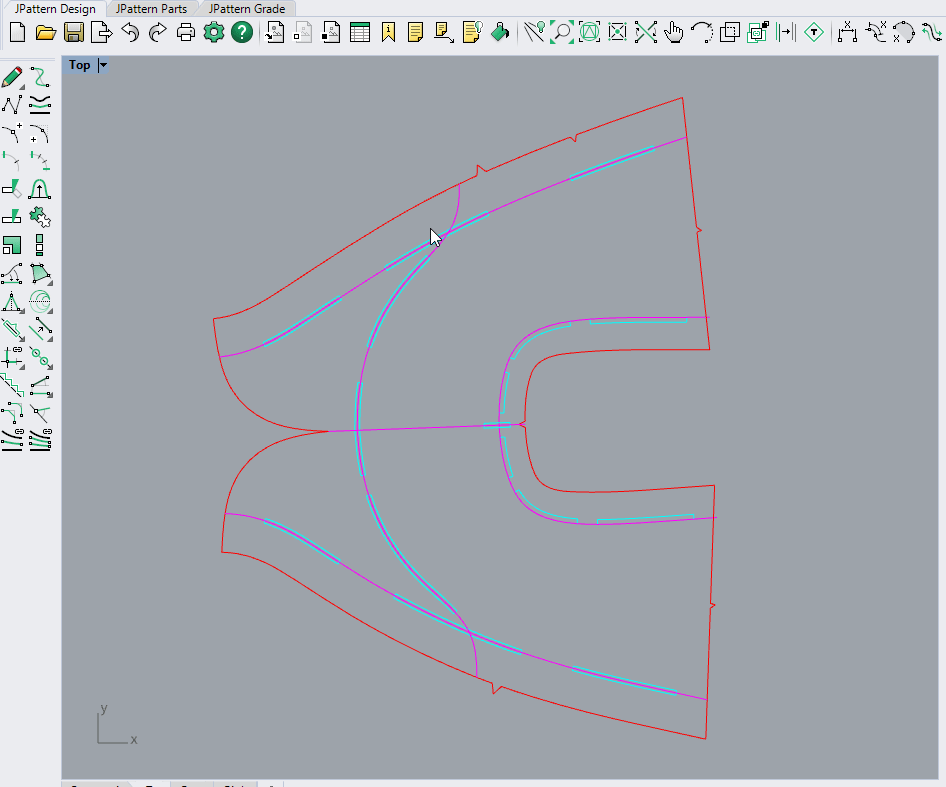Click the pan hand tool

pos(674,33)
